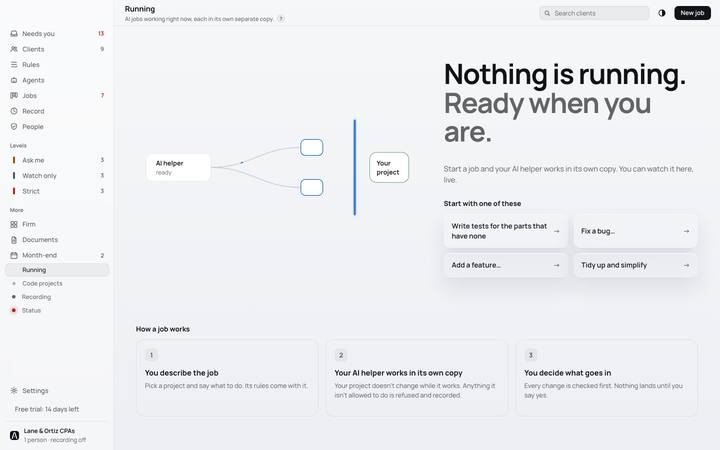Viewport: 720px width, 450px height.
Task: Start Write tests for the parts job
Action: point(506,231)
